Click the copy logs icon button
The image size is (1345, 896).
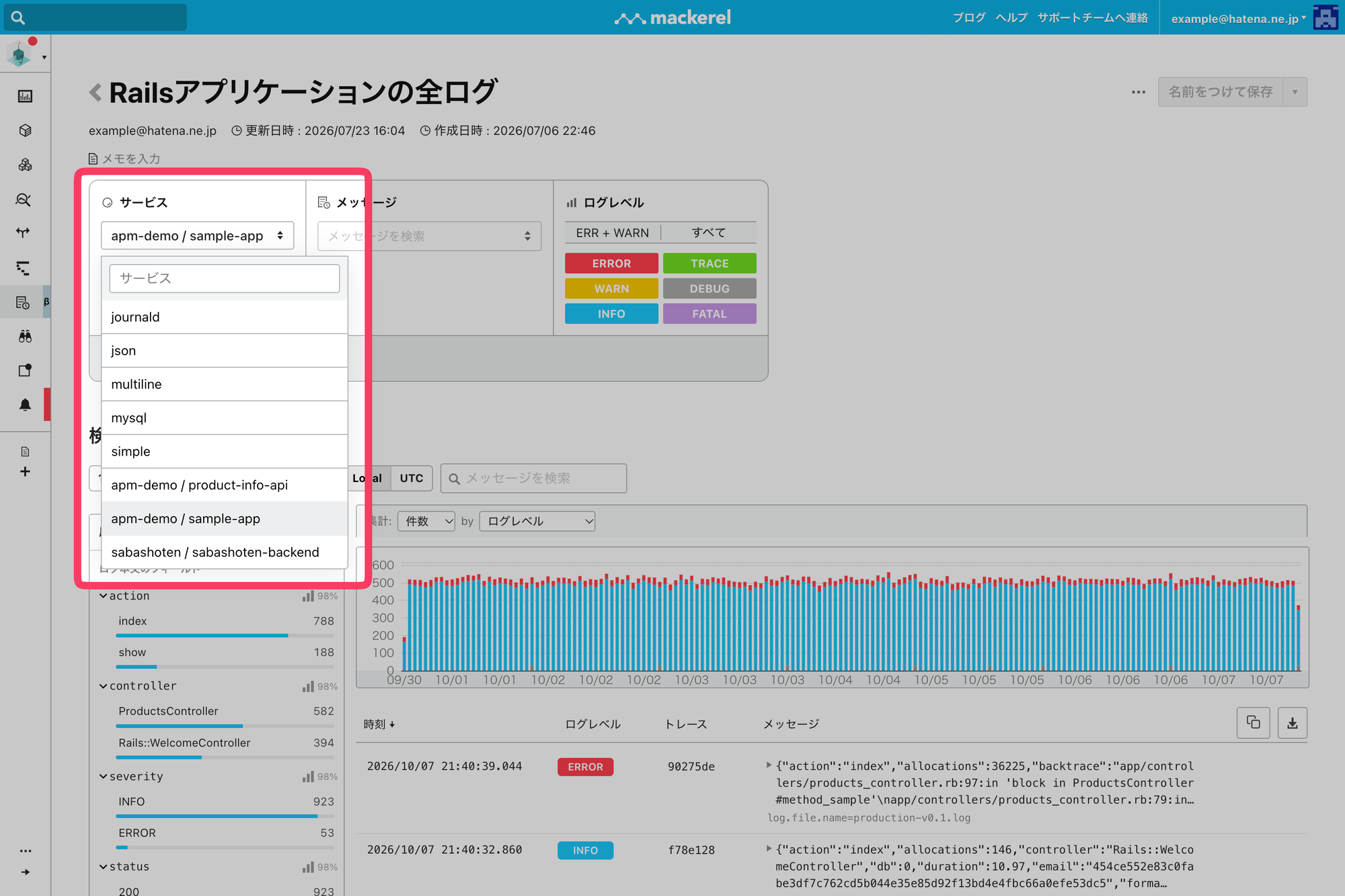coord(1254,723)
